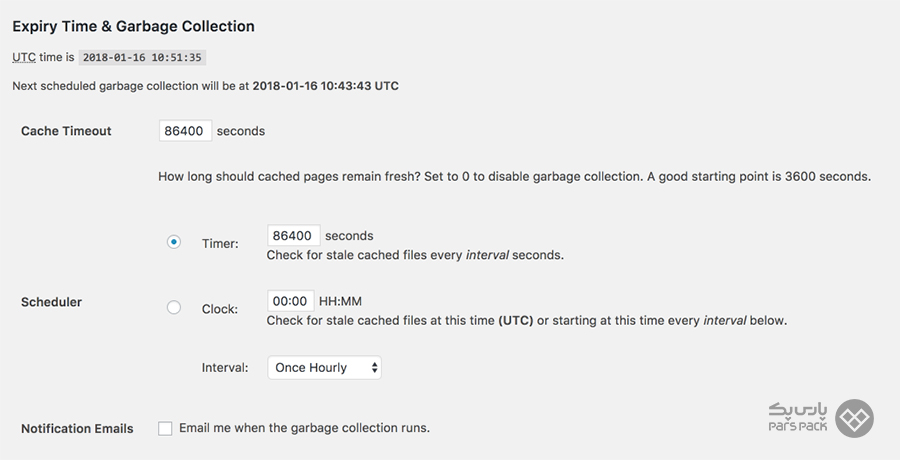Viewport: 900px width, 460px height.
Task: Focus the Cache Timeout seconds field
Action: point(185,131)
